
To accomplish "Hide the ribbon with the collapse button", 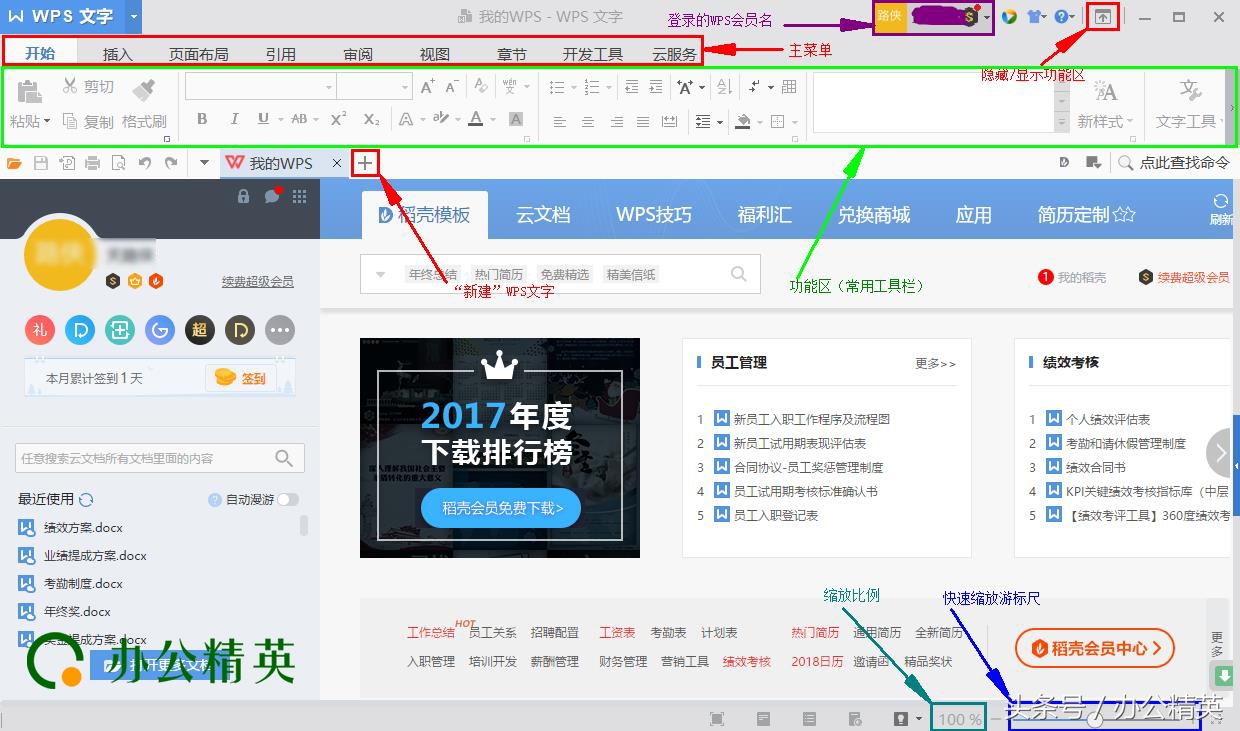I will pos(1103,17).
